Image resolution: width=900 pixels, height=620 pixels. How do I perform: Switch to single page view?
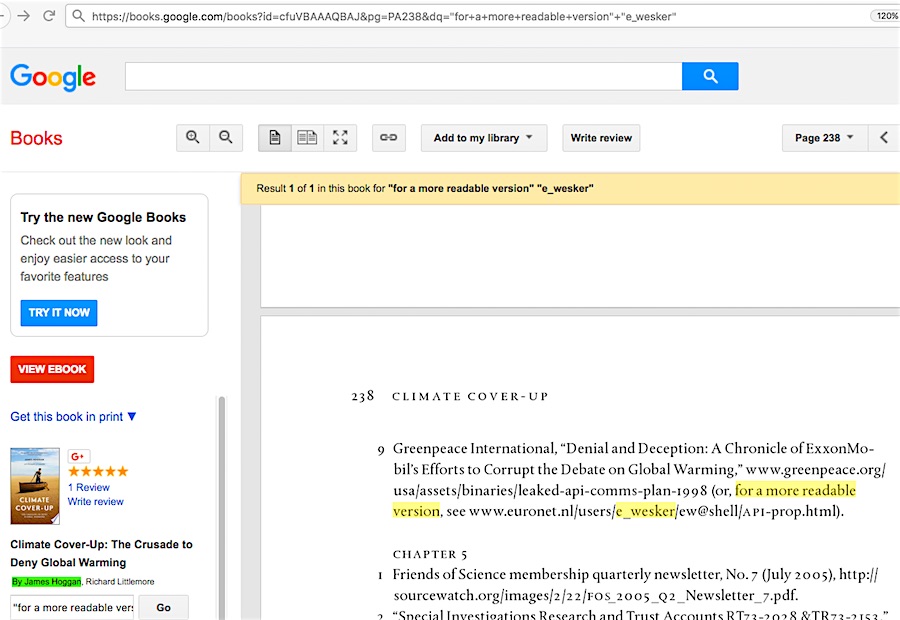[x=275, y=138]
